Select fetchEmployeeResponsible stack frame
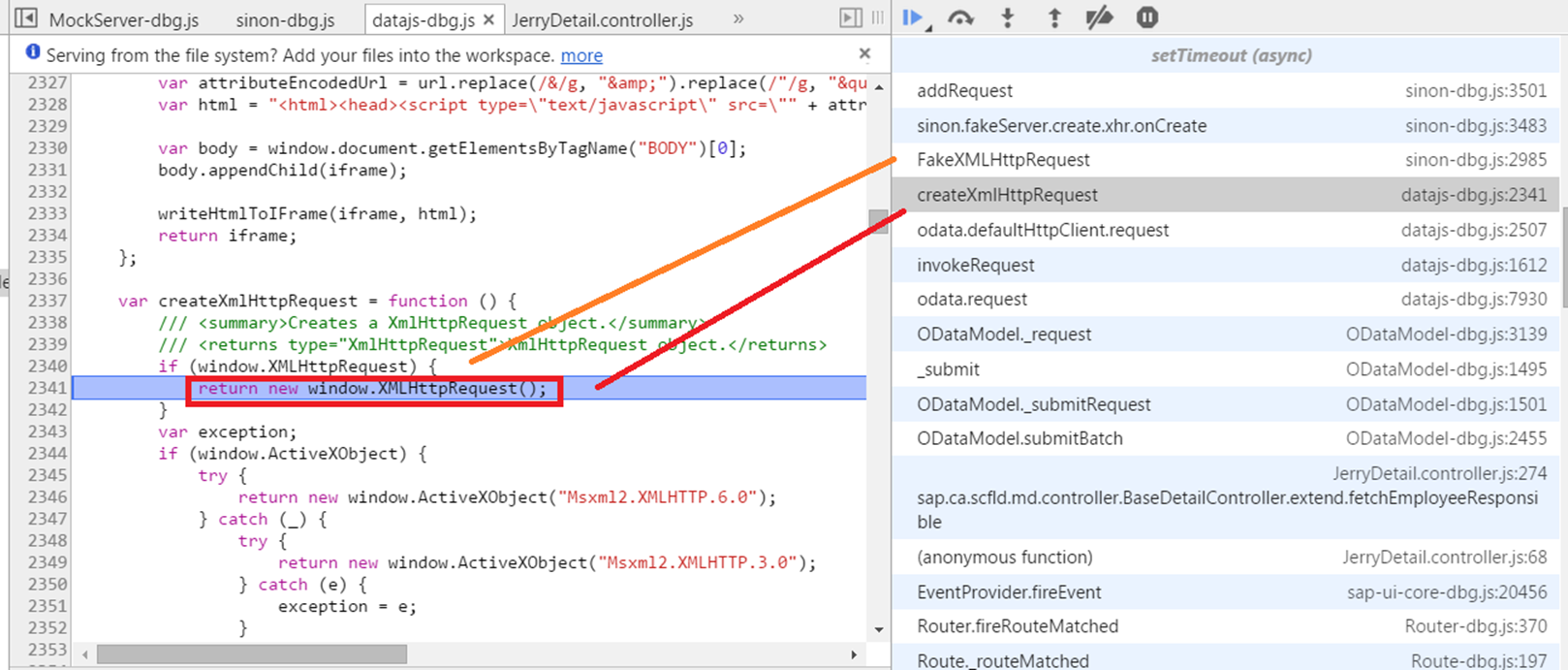The width and height of the screenshot is (1568, 670). pos(1225,497)
